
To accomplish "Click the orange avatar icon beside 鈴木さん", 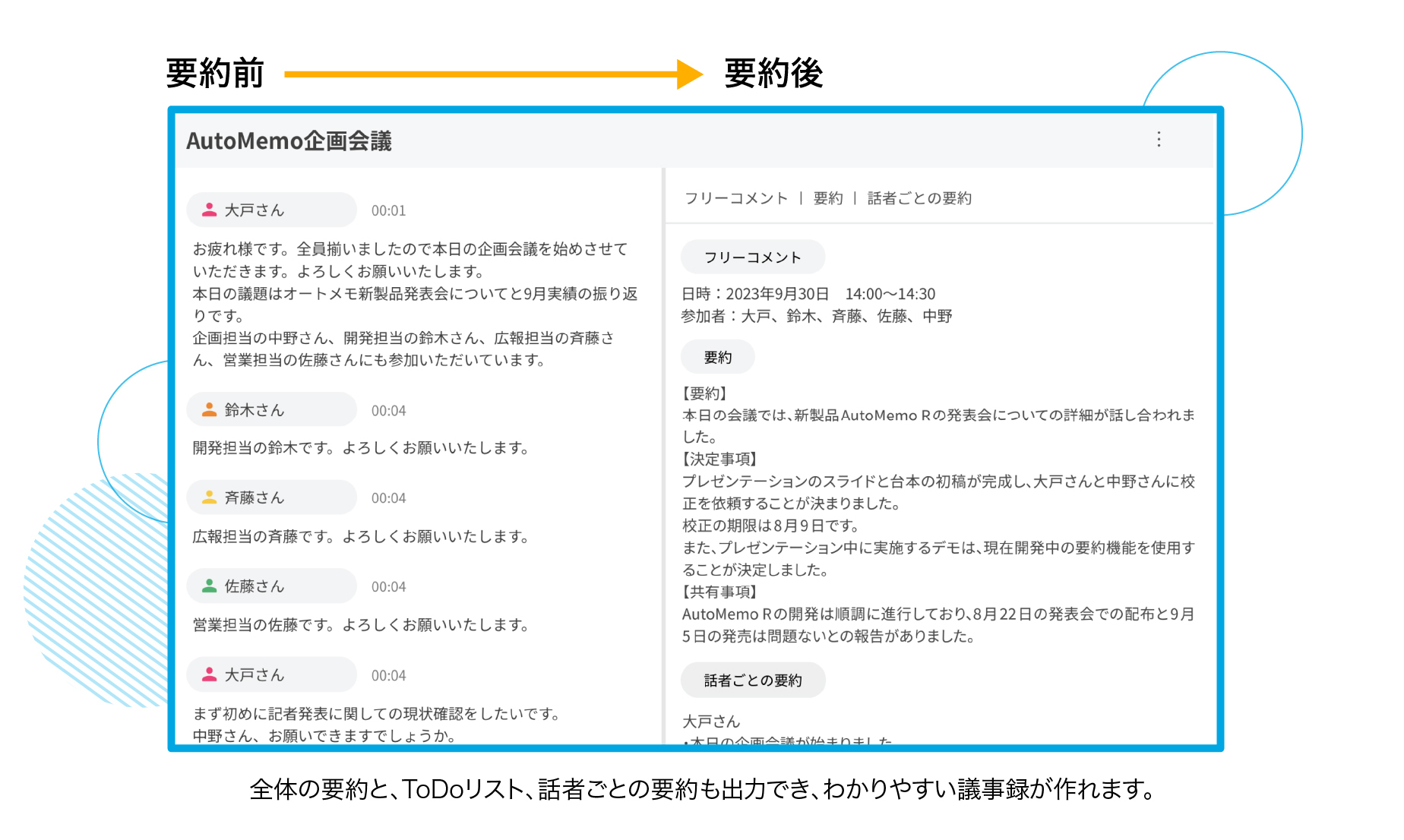I will (209, 410).
